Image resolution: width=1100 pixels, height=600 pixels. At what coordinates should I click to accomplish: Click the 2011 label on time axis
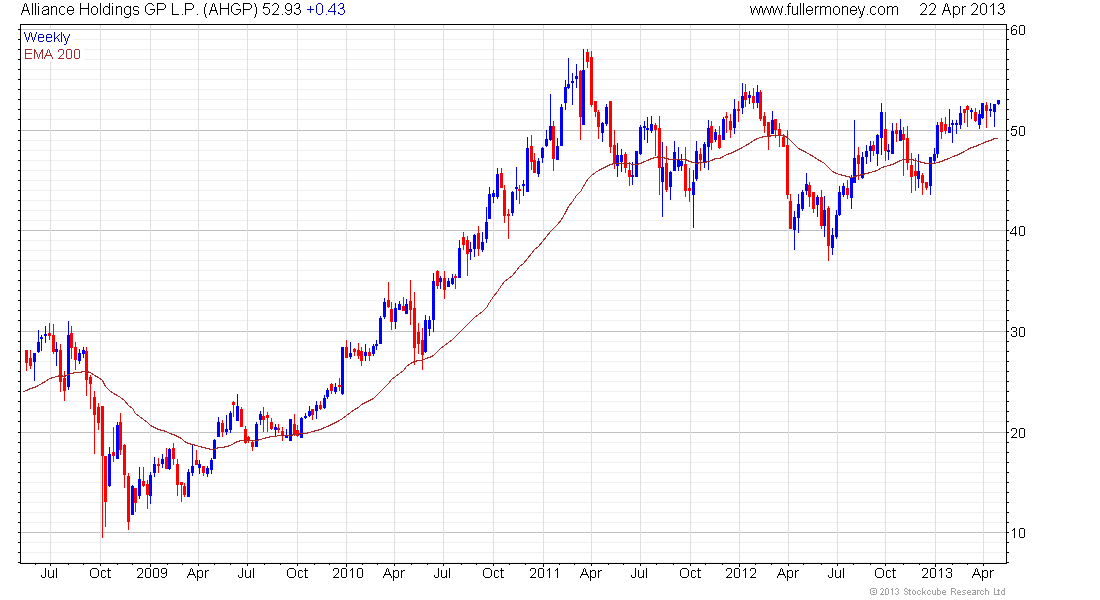[x=544, y=573]
